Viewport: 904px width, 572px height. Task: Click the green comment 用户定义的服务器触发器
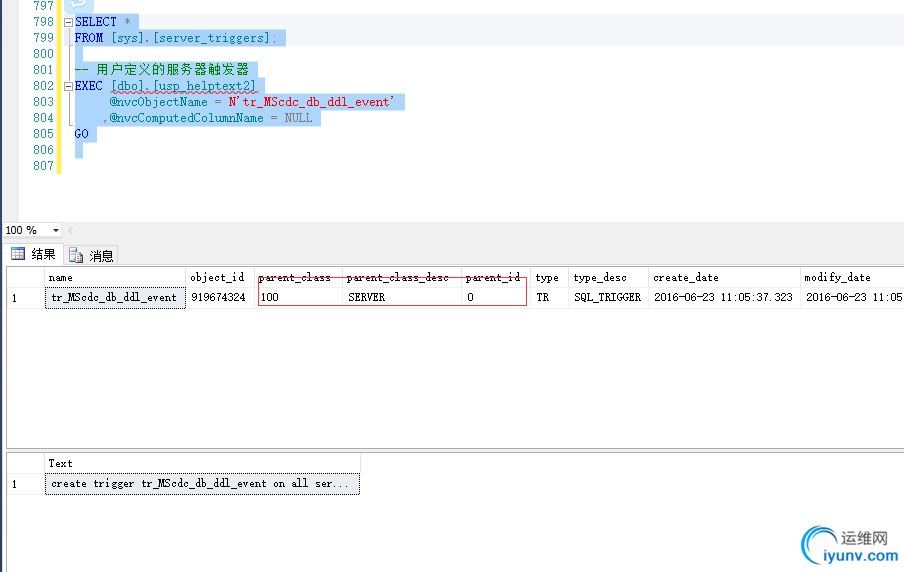pos(172,70)
